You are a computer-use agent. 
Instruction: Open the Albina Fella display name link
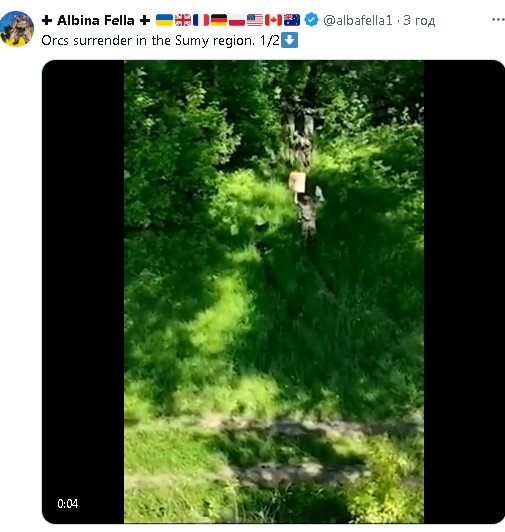[96, 20]
